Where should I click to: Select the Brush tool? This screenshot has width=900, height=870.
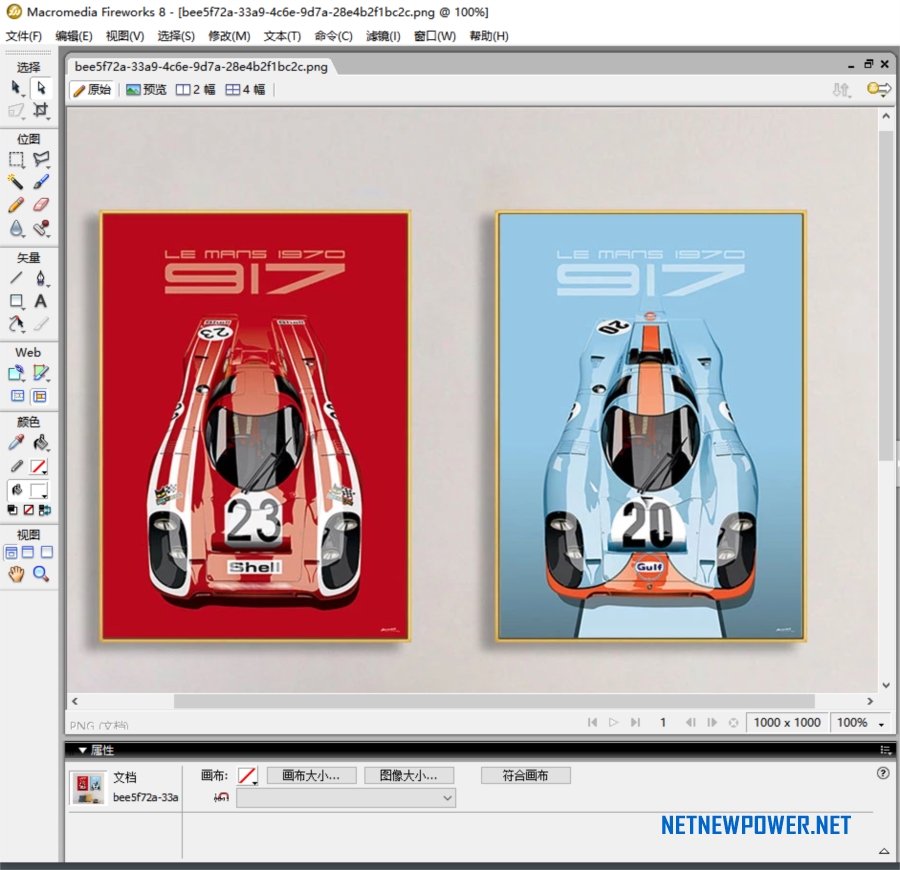click(x=41, y=182)
